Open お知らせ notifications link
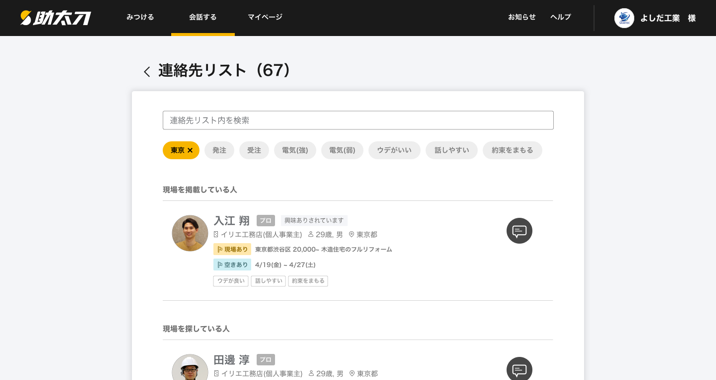This screenshot has height=380, width=716. click(521, 17)
